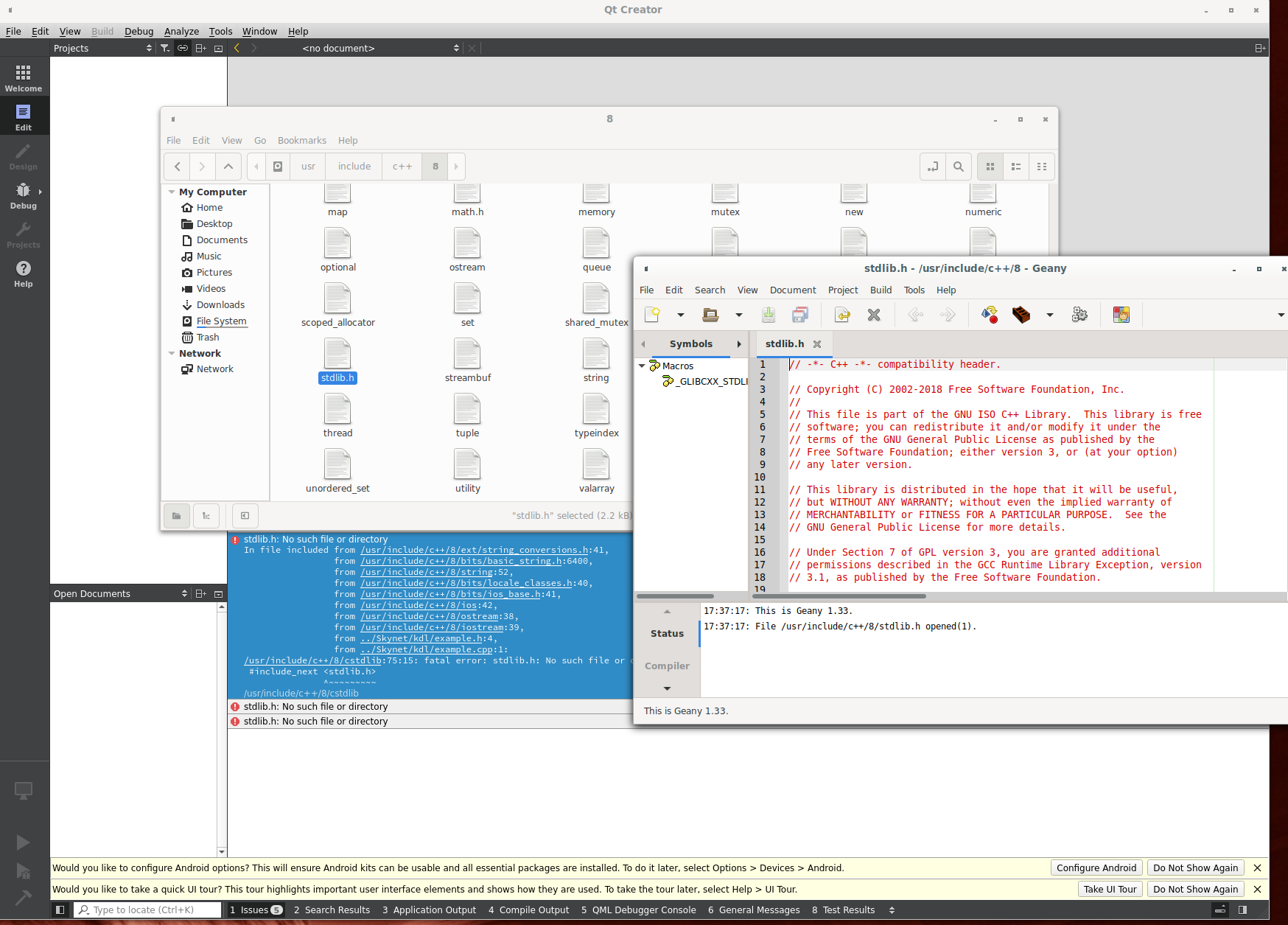This screenshot has height=925, width=1288.
Task: Go back with yellow arrow in Qt Creator editor bar
Action: 237,48
